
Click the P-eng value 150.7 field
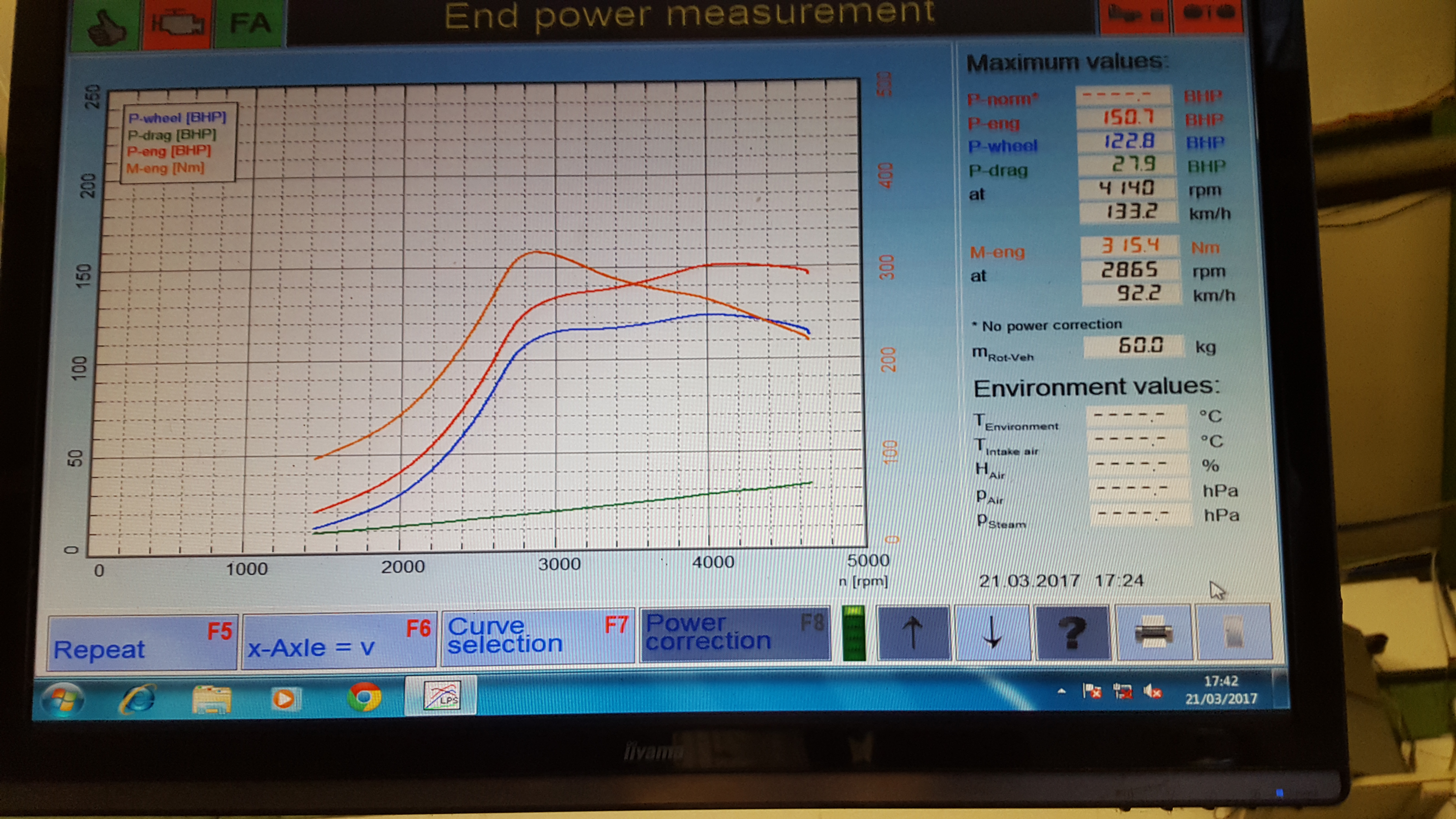(x=1125, y=118)
